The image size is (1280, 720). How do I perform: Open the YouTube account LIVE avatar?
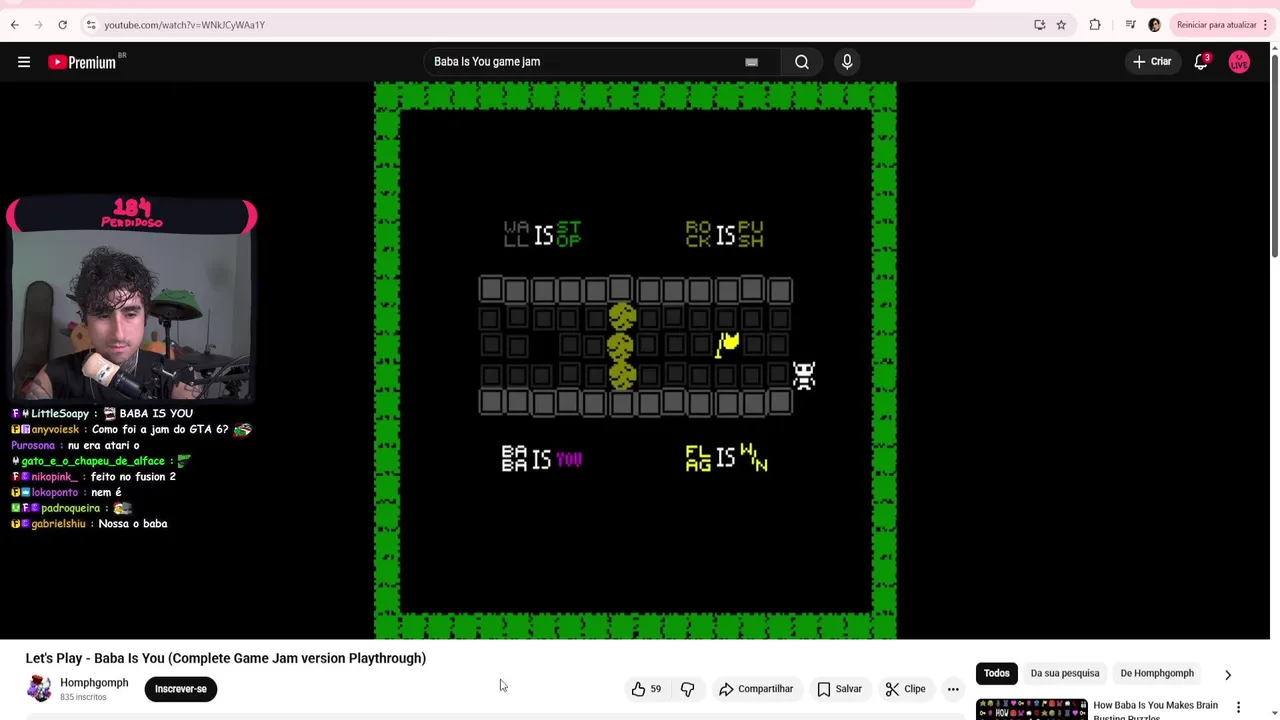[x=1239, y=62]
